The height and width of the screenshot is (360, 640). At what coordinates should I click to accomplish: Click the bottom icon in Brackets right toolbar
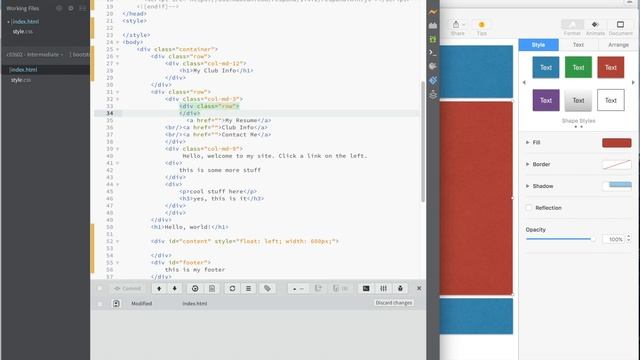[x=433, y=94]
